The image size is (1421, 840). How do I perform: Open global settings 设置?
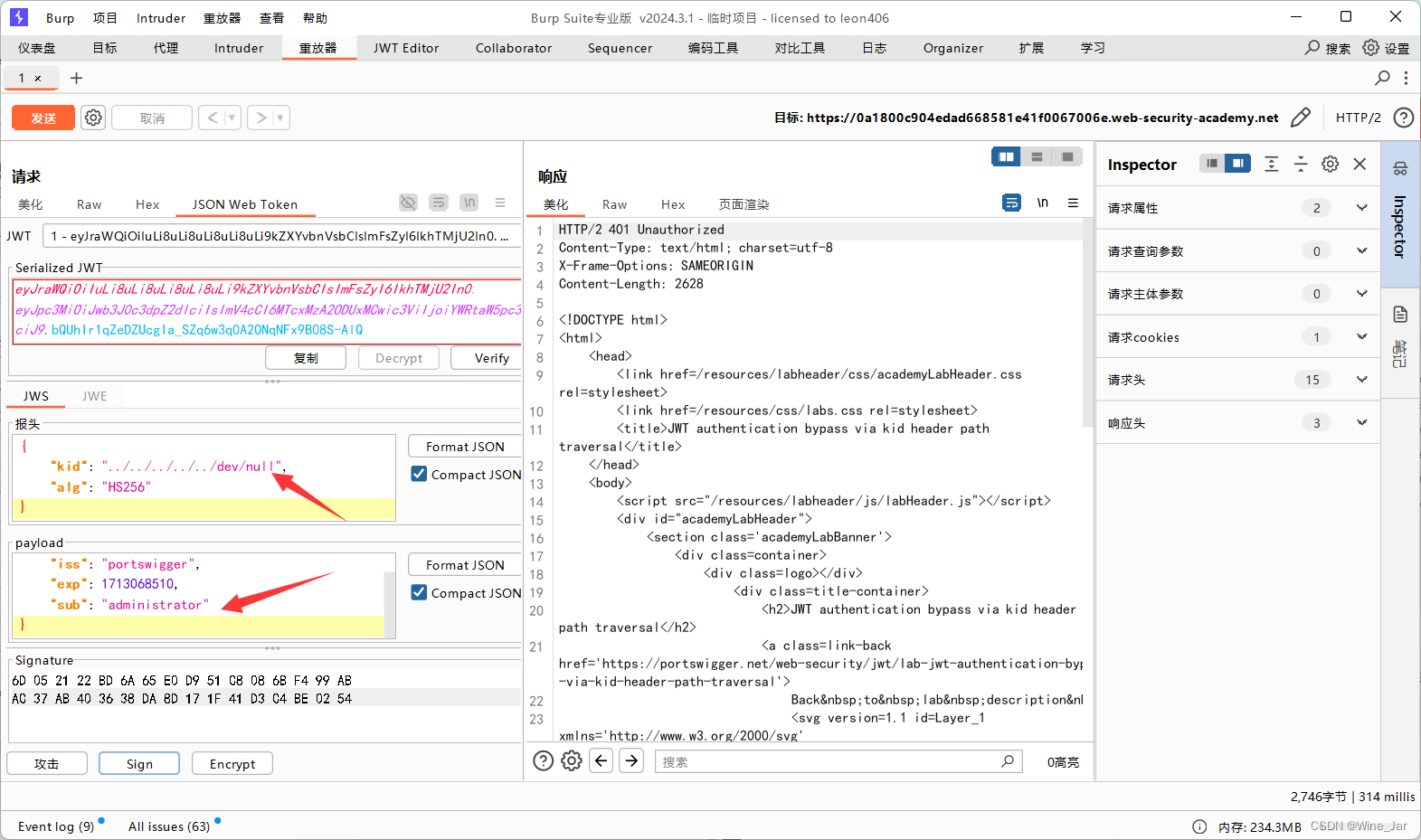pyautogui.click(x=1386, y=48)
